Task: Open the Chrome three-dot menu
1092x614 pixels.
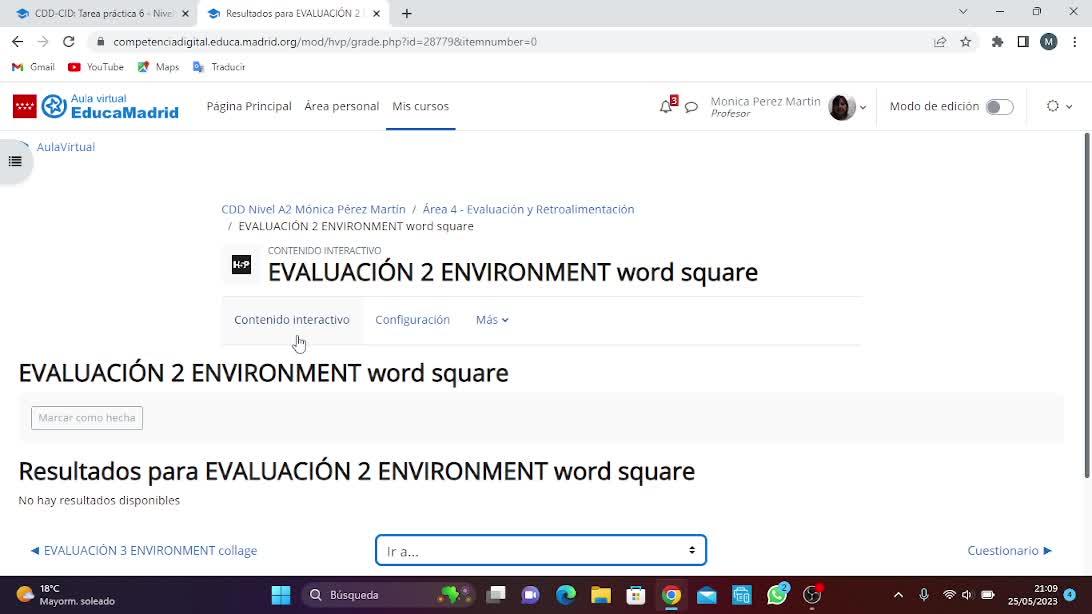Action: point(1075,42)
